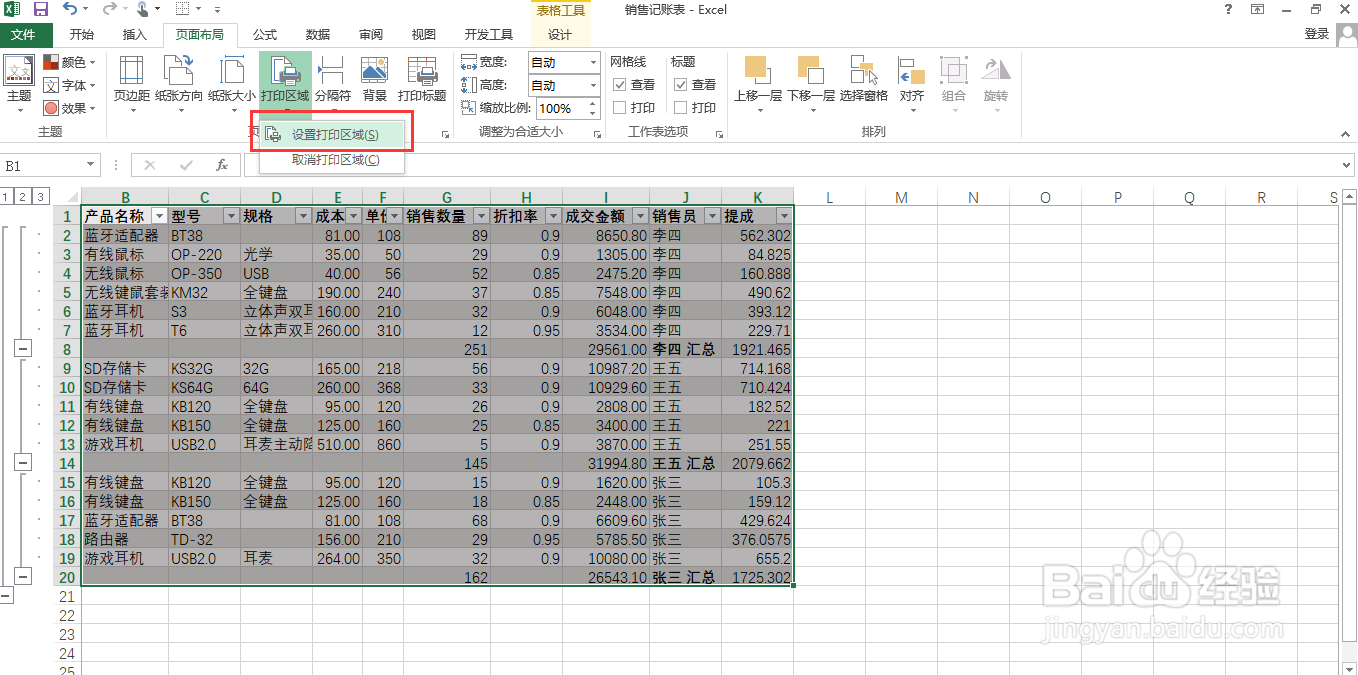Open the 规格 column filter dropdown
The image size is (1358, 675).
tap(303, 216)
